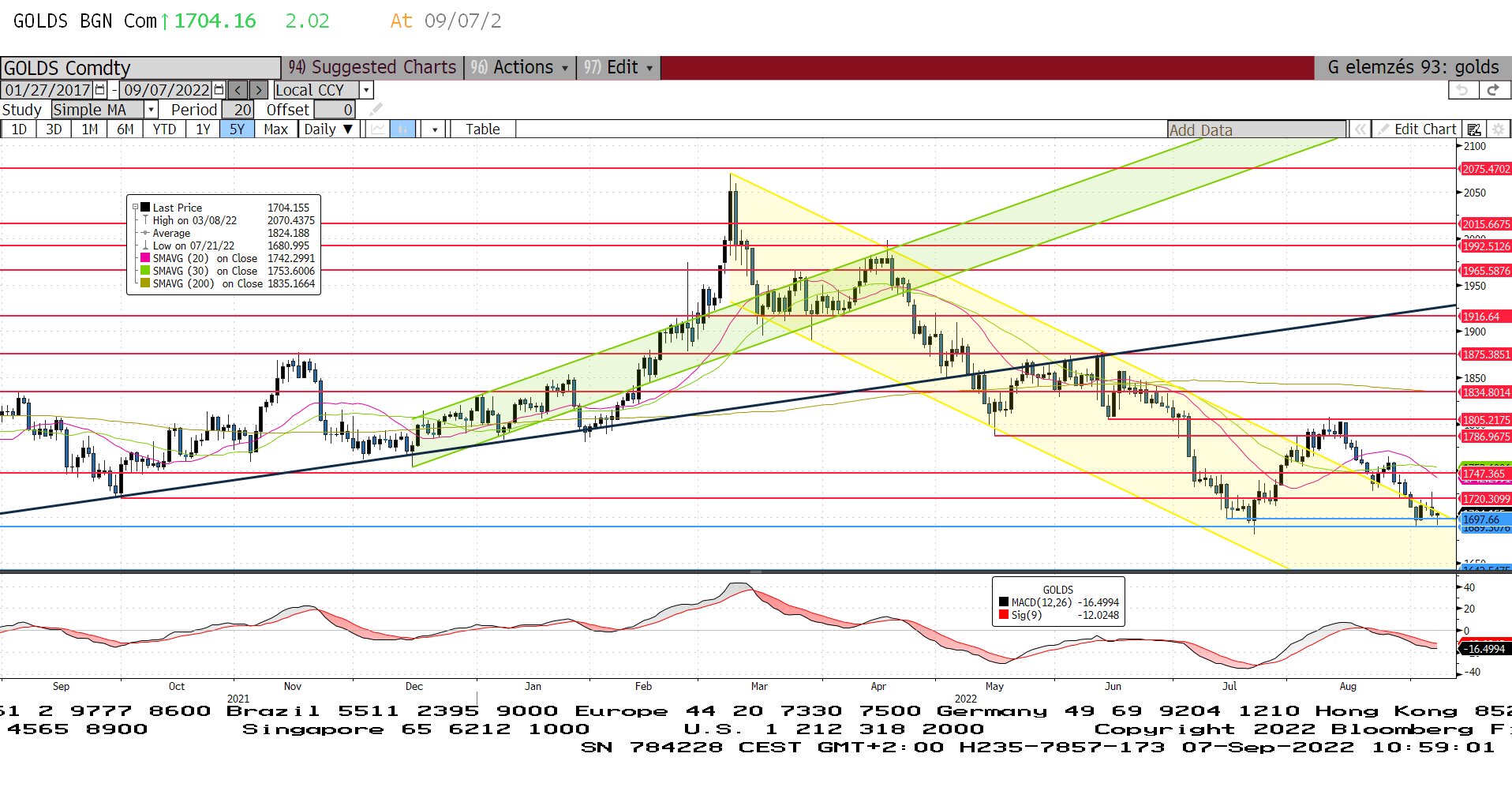
Task: Open the Edit dropdown menu
Action: pos(618,67)
